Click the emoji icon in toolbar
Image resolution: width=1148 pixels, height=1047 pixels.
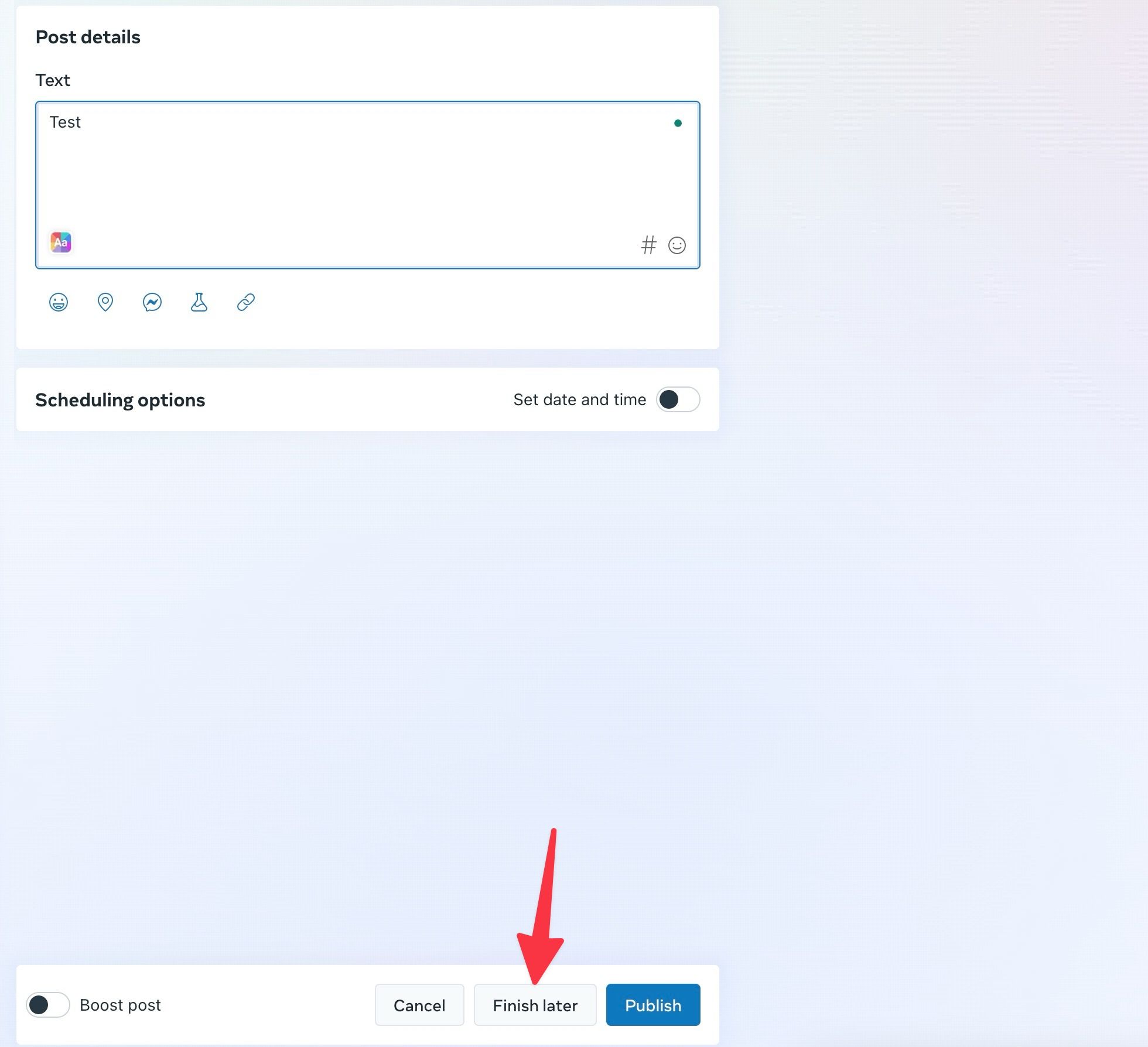click(58, 302)
